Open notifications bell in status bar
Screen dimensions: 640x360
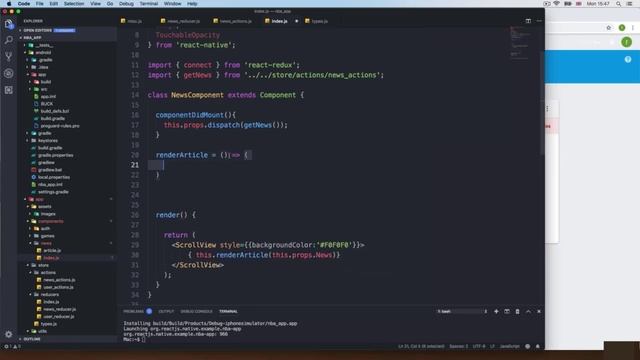(x=538, y=346)
